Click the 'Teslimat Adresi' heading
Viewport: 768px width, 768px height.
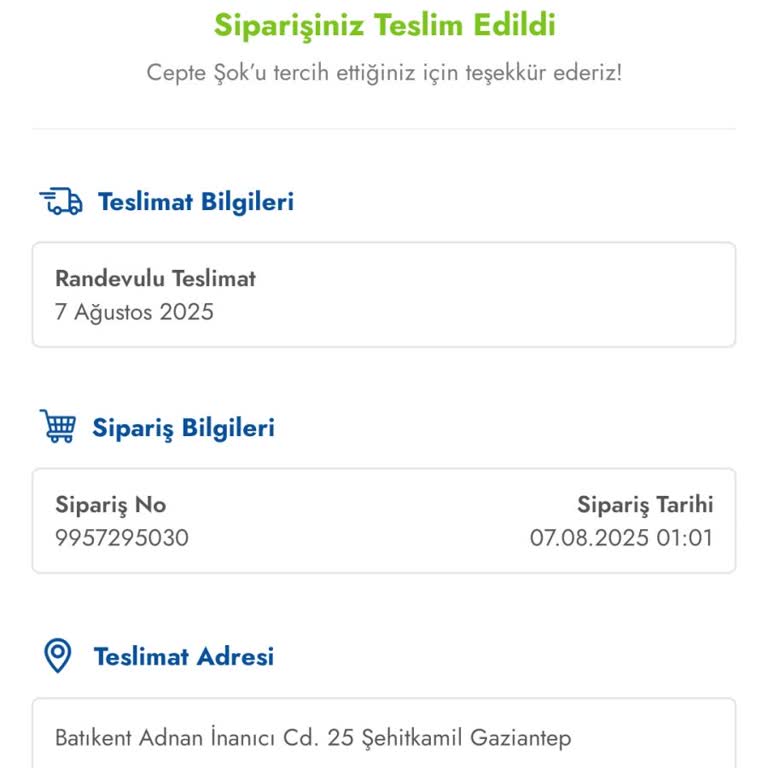tap(183, 656)
